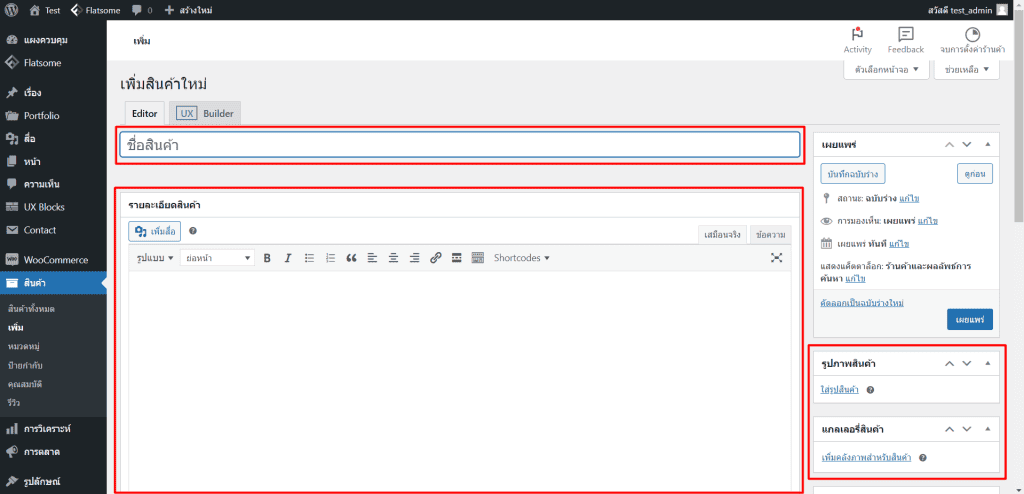This screenshot has height=494, width=1024.
Task: Insert the Read More tag
Action: [x=456, y=258]
